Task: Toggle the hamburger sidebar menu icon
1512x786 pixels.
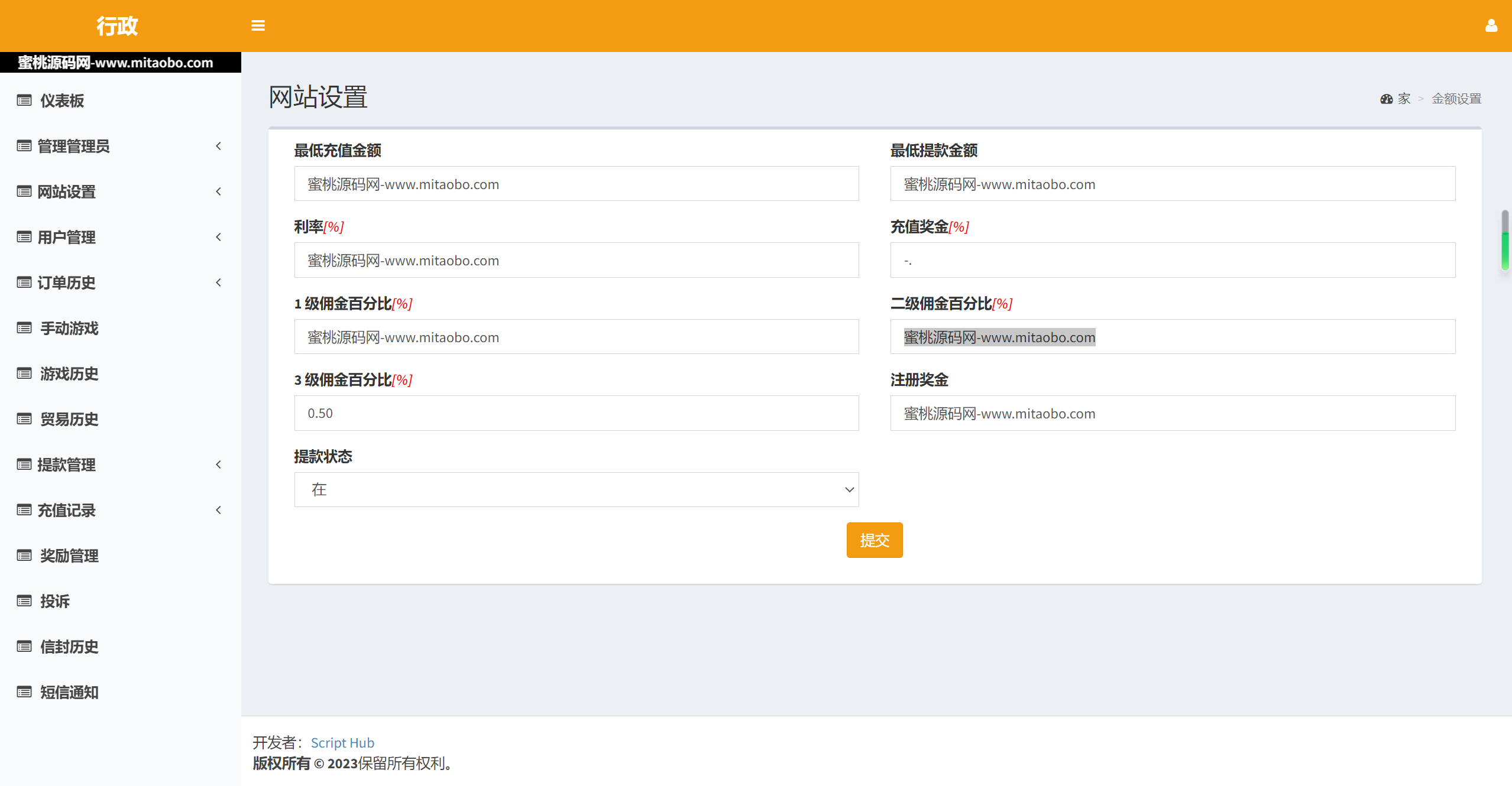Action: [258, 25]
